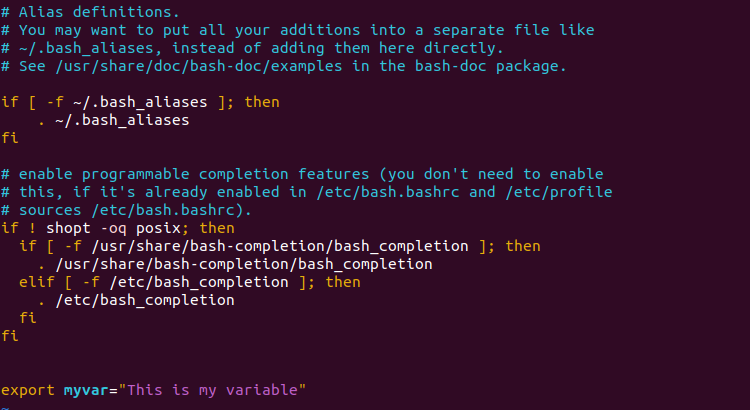Click 'shopt -oq posix' command text
The width and height of the screenshot is (750, 410).
pyautogui.click(x=113, y=228)
